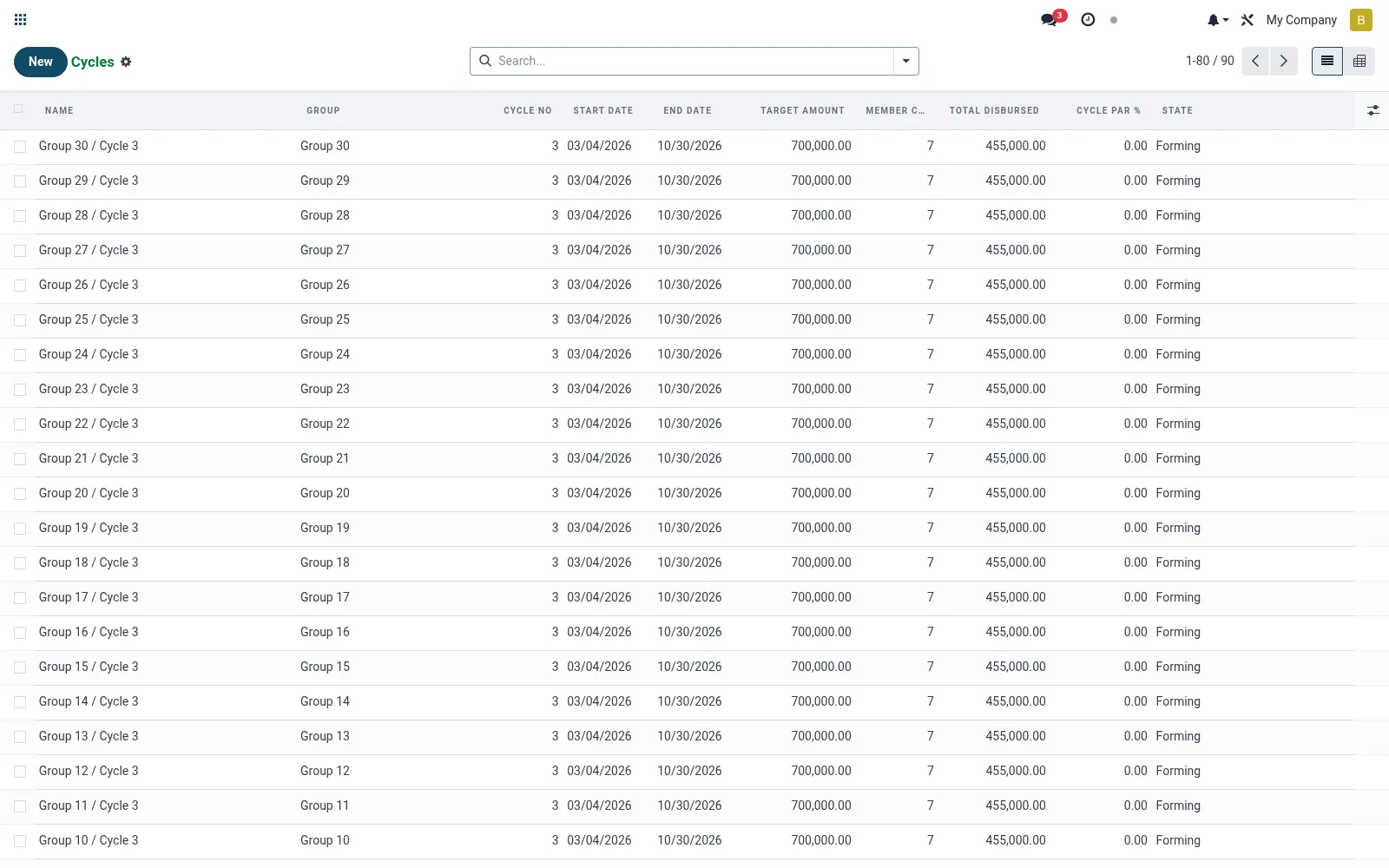Open the Cycles settings gear
Image resolution: width=1389 pixels, height=868 pixels.
126,62
